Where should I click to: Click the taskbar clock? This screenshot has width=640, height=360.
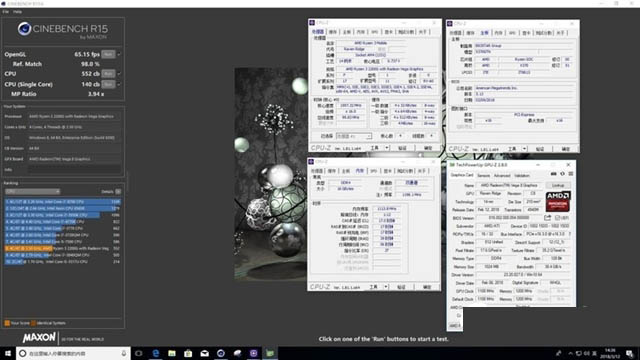(610, 353)
